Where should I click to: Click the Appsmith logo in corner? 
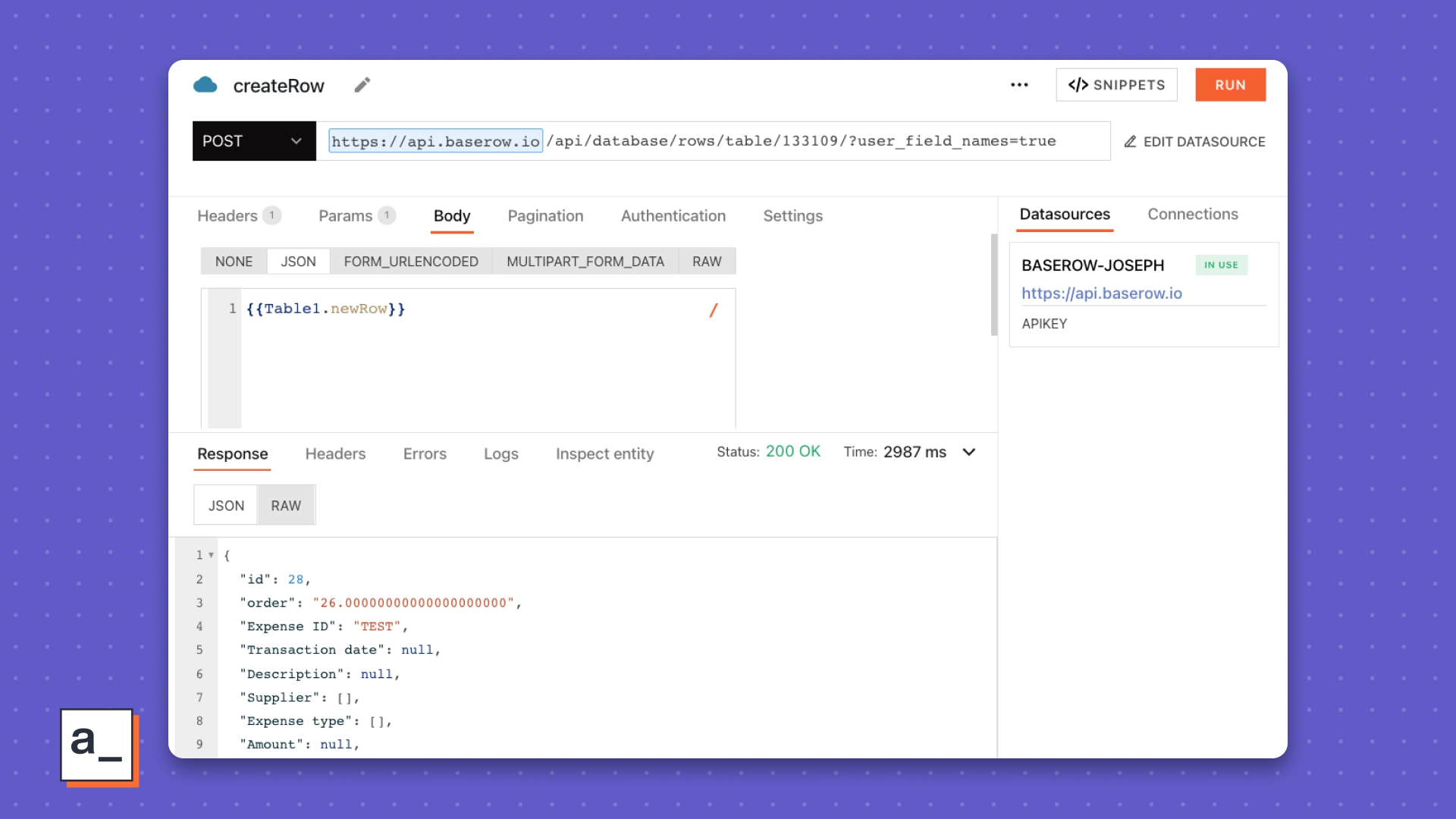click(x=97, y=745)
